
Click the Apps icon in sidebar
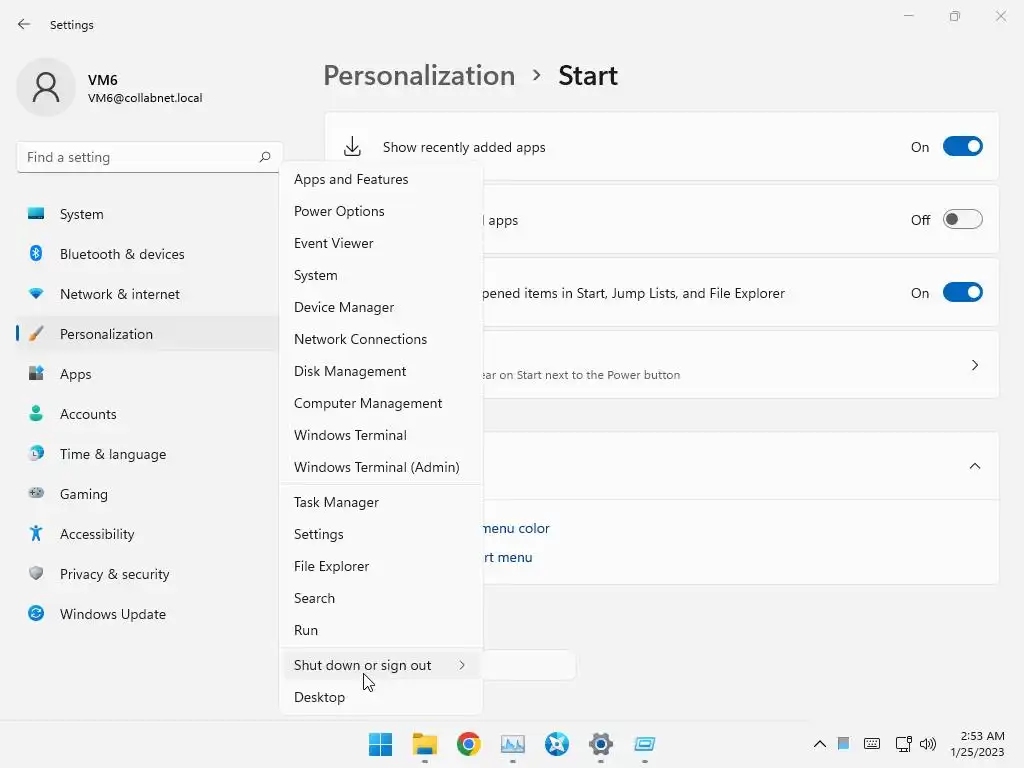36,374
